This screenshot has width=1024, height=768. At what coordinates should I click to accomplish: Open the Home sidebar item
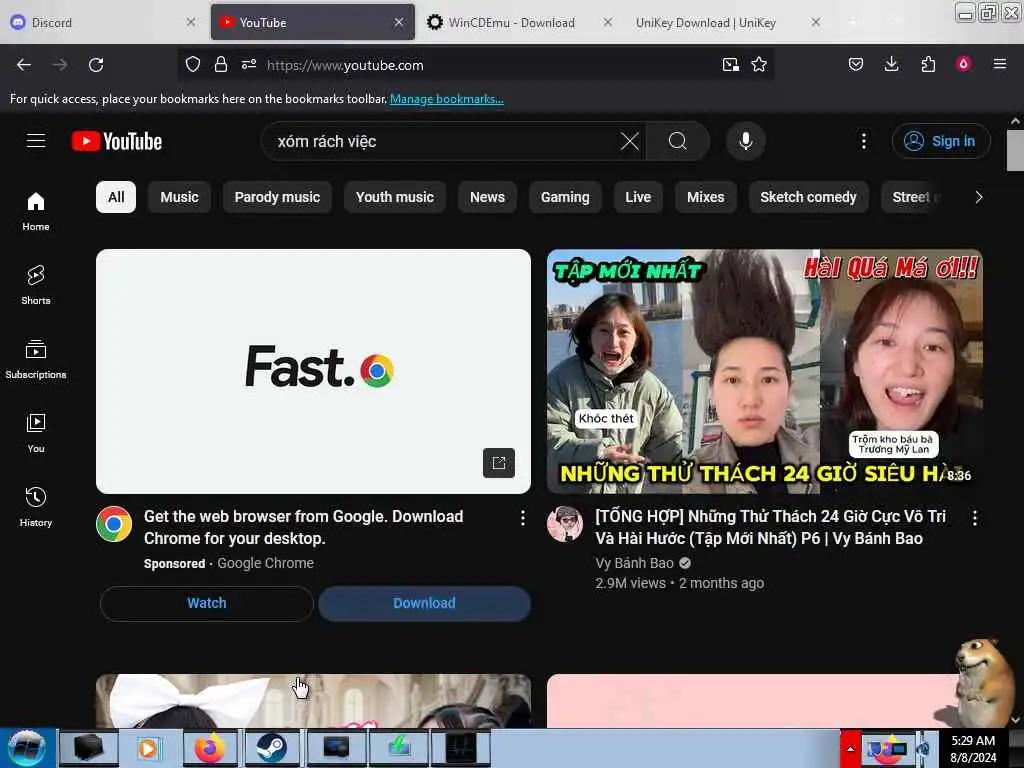click(36, 212)
